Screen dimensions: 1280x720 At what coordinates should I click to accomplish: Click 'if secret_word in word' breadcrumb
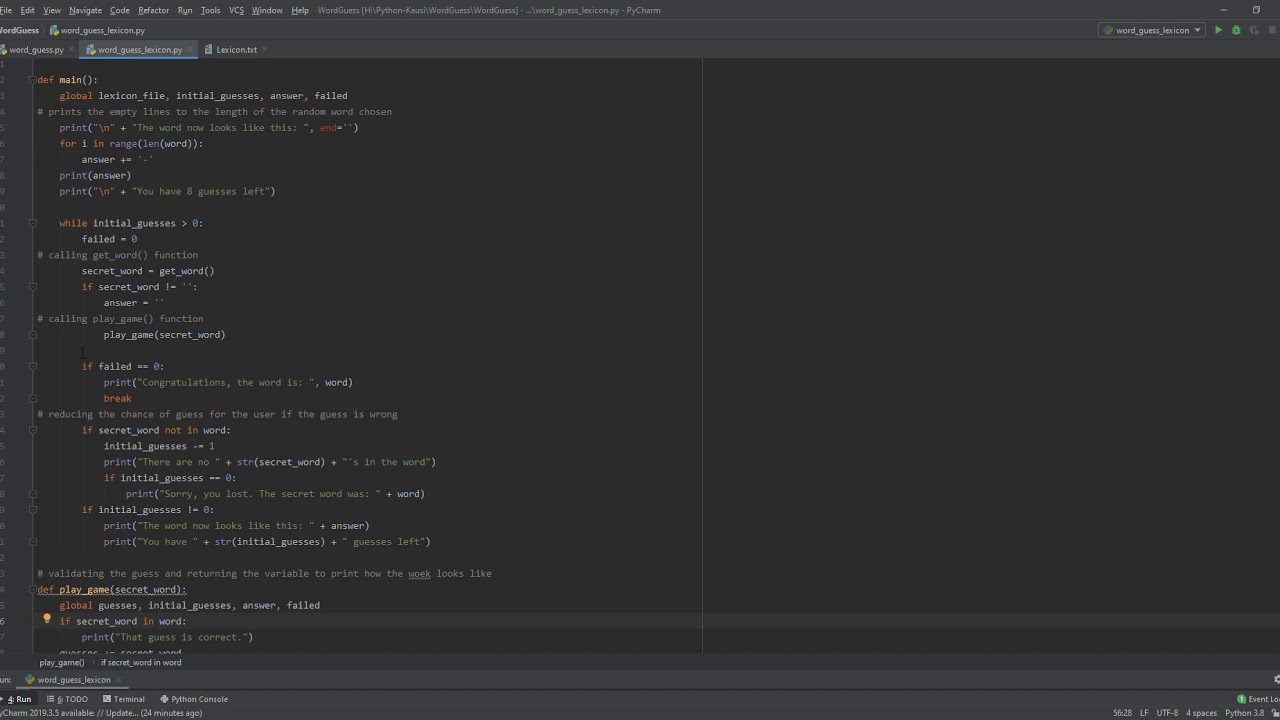141,662
